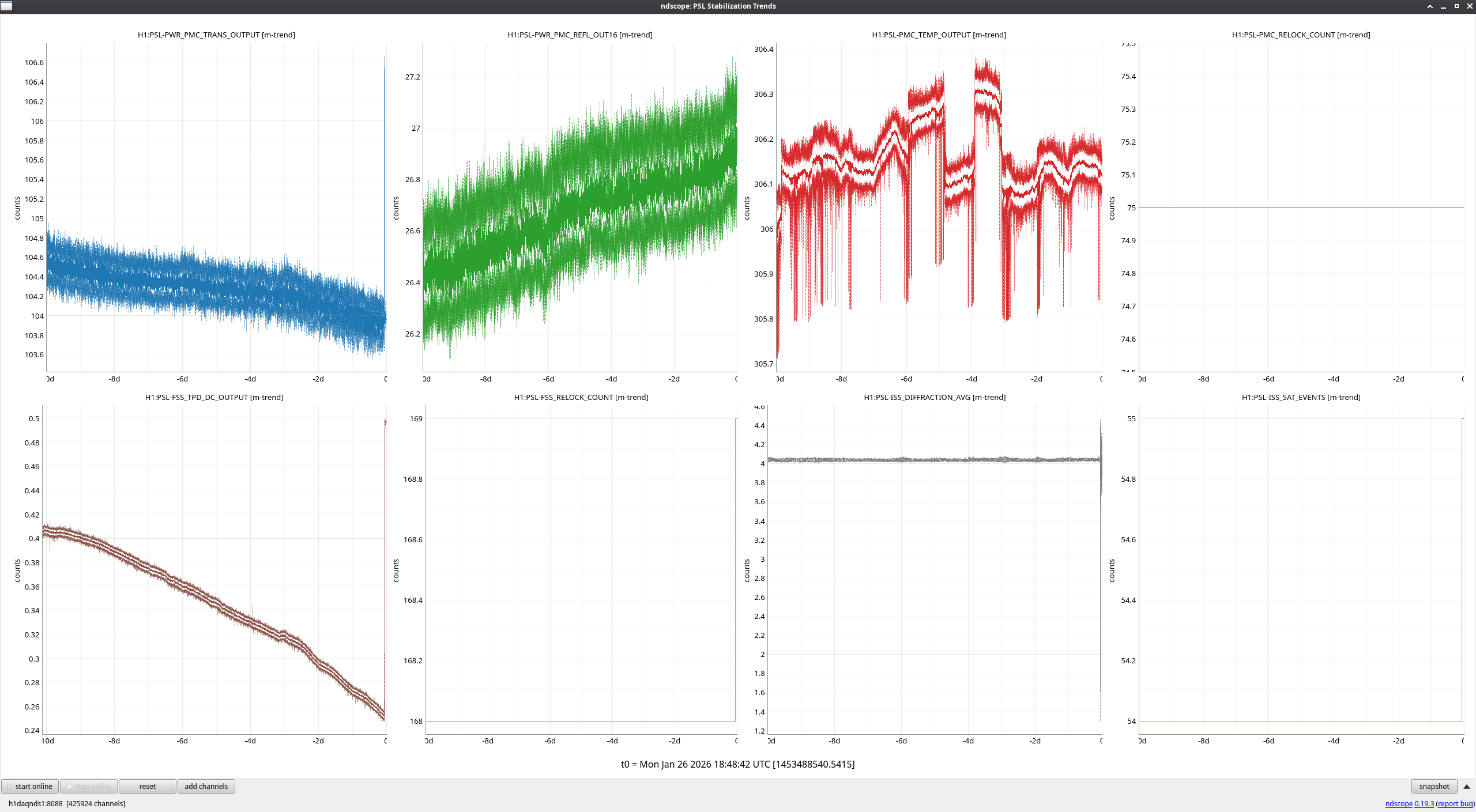Click the window menu icon in title bar
The image size is (1476, 812).
point(6,6)
